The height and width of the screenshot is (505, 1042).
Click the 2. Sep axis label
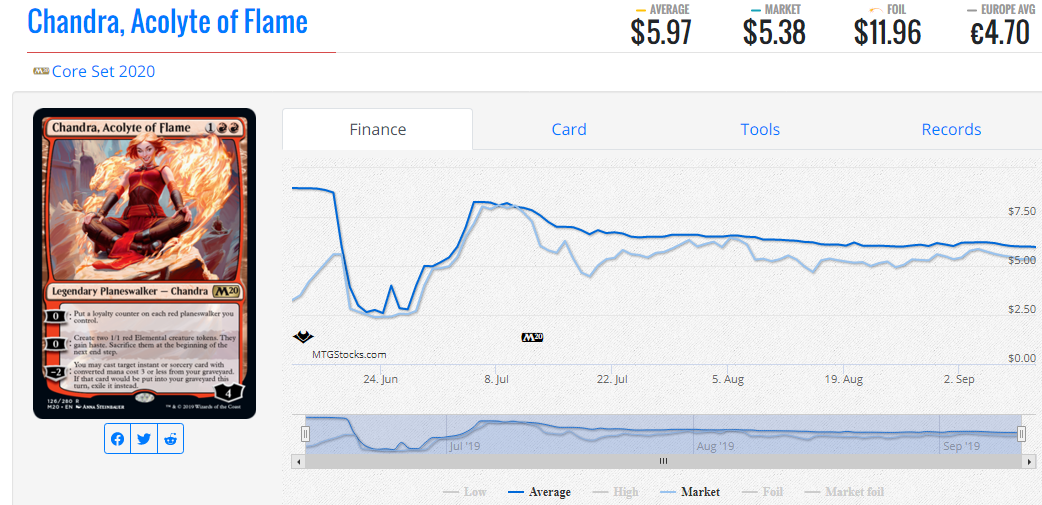tap(959, 380)
